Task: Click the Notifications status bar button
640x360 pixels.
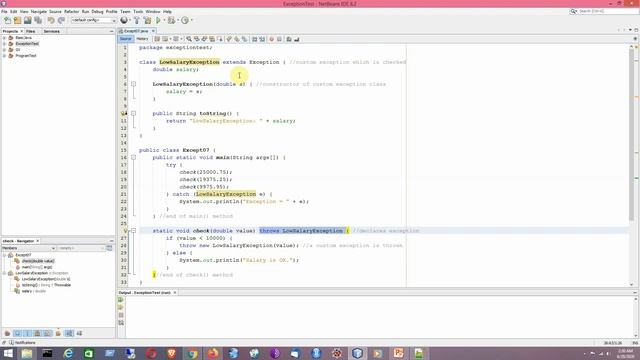Action: pos(22,343)
